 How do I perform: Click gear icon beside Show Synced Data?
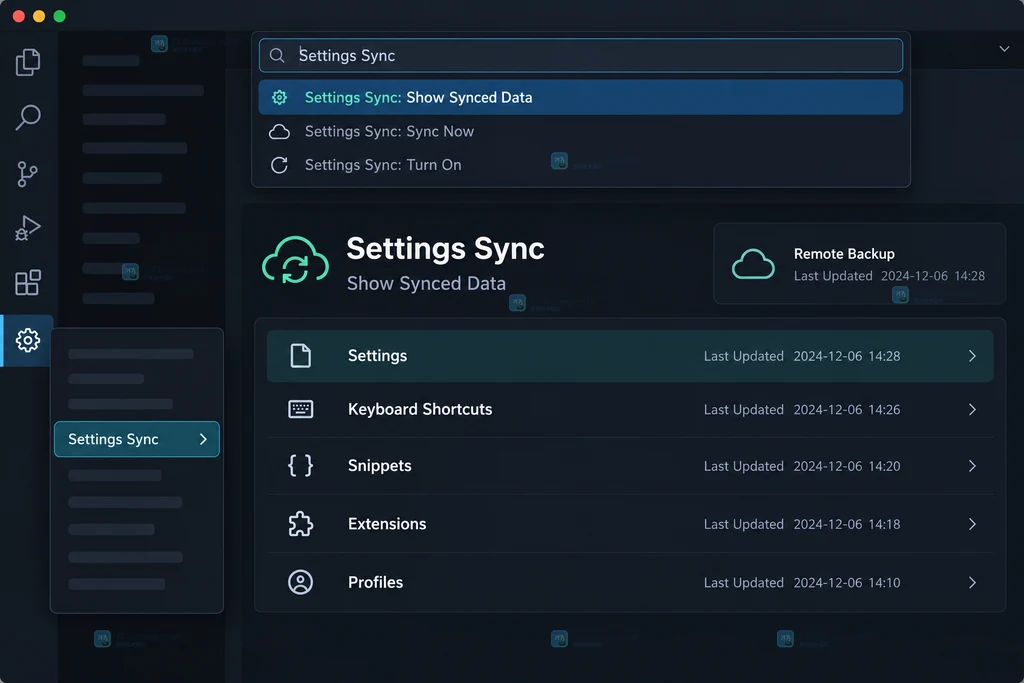click(x=280, y=97)
